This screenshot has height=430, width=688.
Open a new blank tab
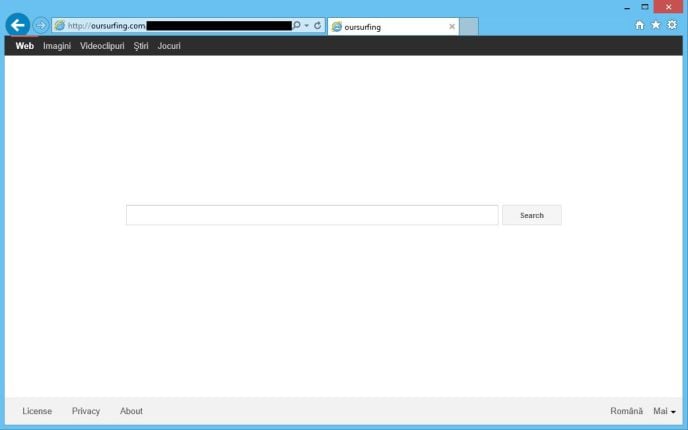tap(469, 27)
